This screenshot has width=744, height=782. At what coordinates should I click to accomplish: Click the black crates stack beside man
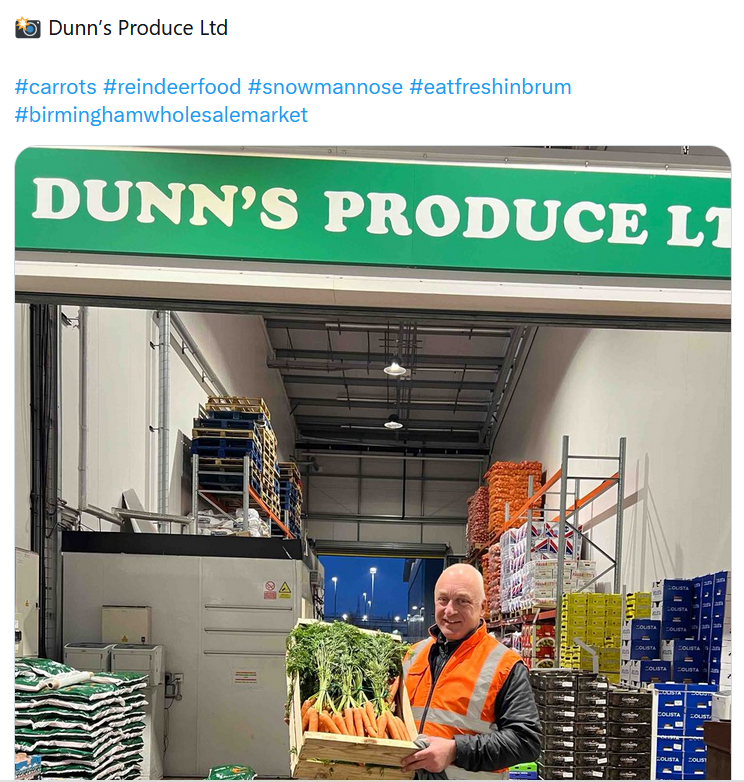click(591, 723)
